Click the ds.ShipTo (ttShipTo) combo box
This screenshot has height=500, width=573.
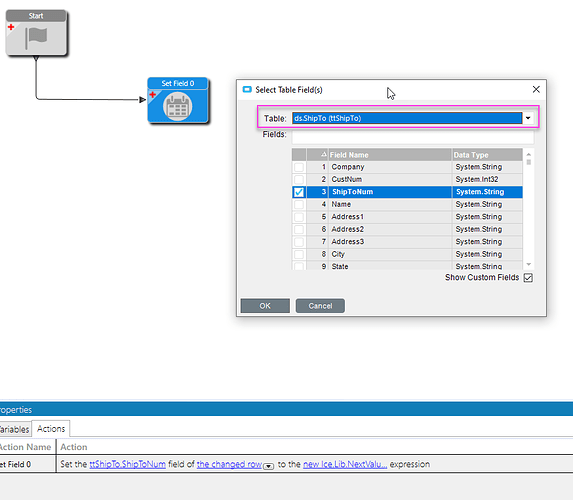pos(407,118)
